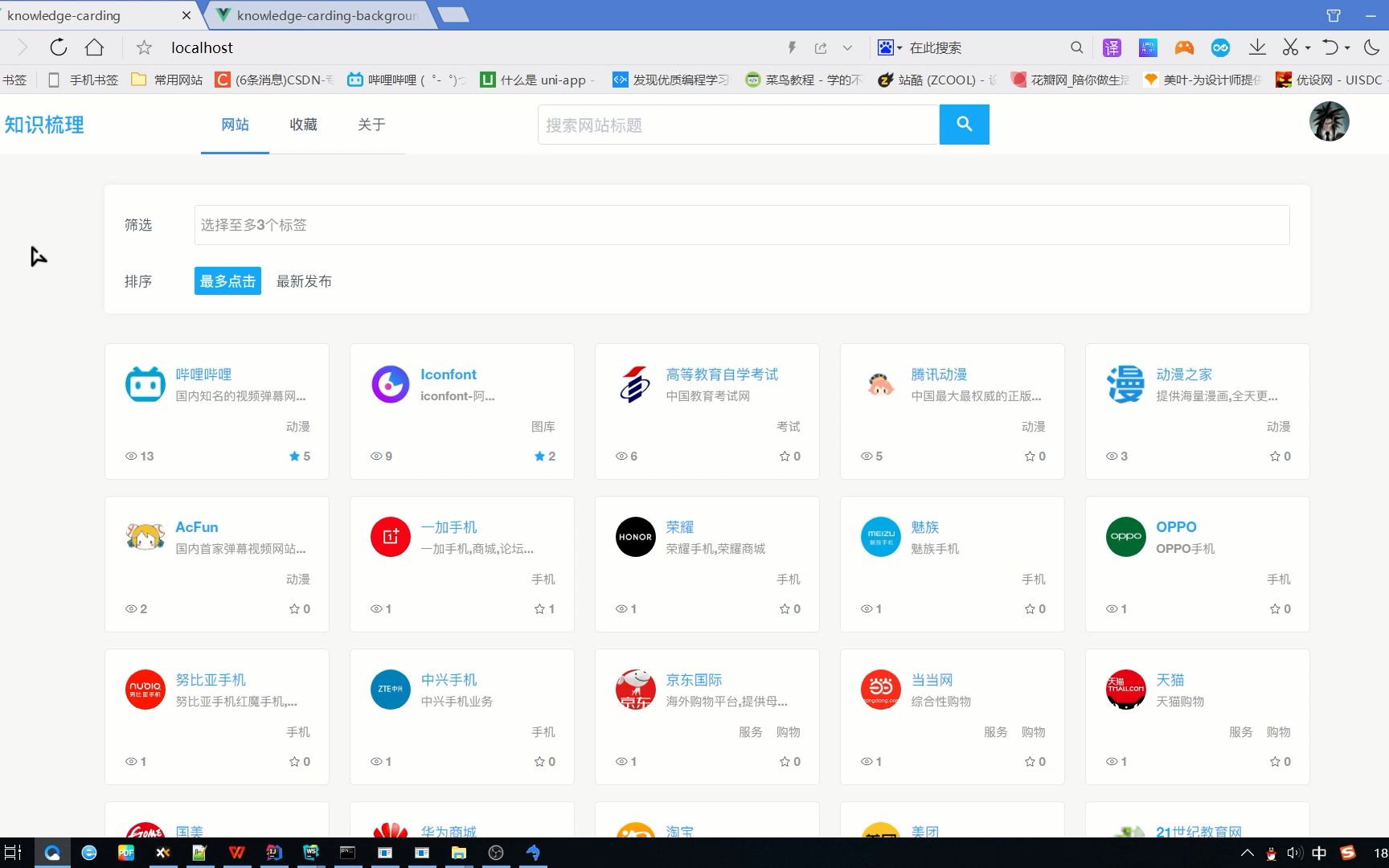The height and width of the screenshot is (868, 1389).
Task: Click the address bar search magnifier
Action: [x=1076, y=47]
